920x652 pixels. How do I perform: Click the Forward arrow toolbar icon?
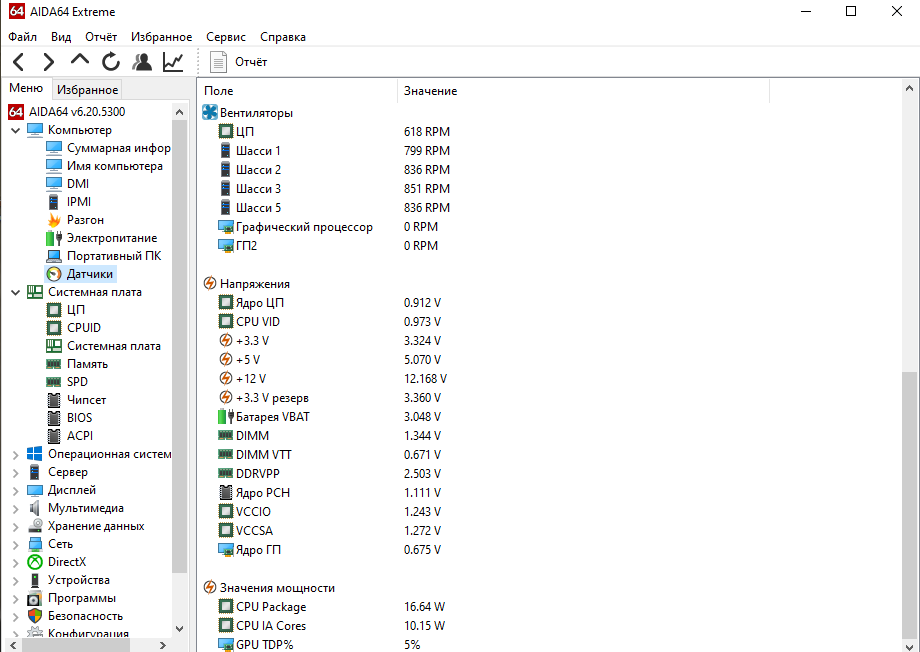[x=49, y=62]
